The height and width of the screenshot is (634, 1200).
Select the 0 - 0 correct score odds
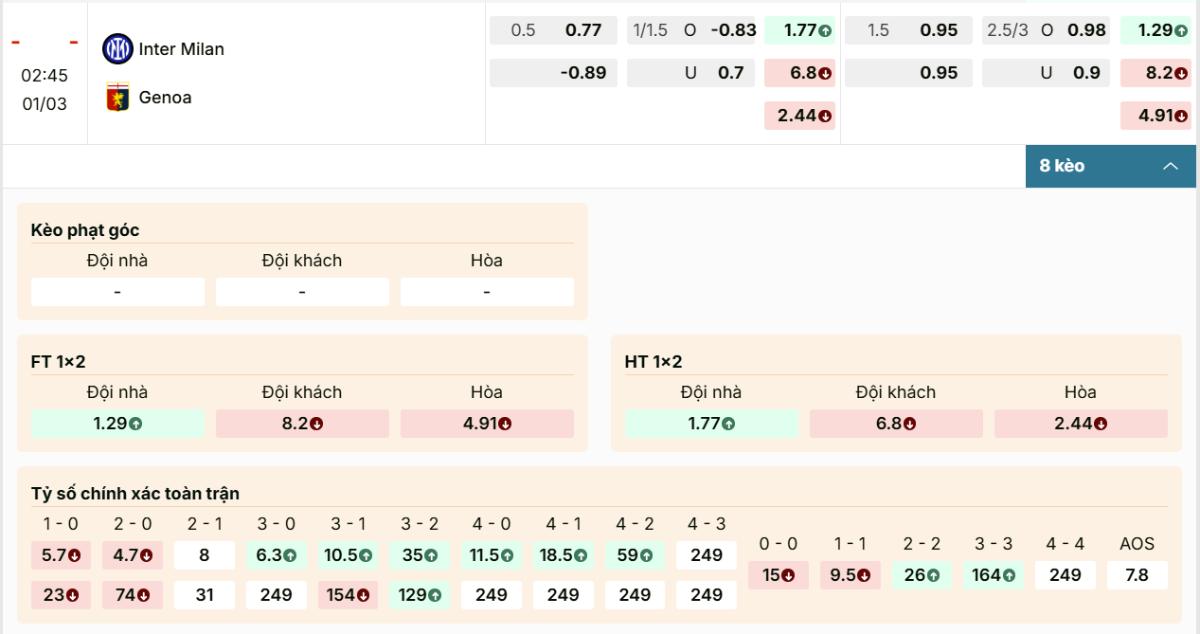(776, 575)
